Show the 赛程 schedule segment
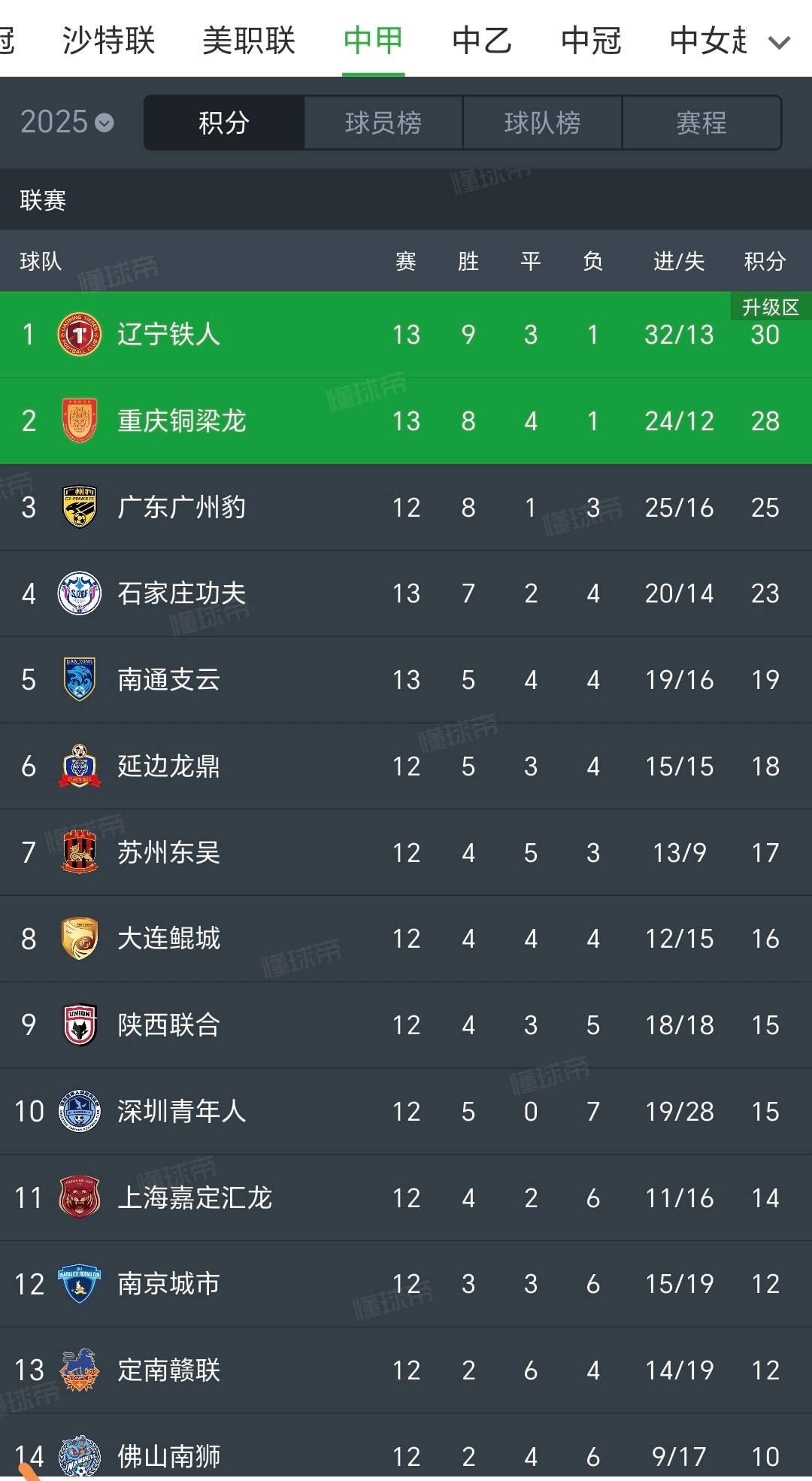 click(x=701, y=123)
